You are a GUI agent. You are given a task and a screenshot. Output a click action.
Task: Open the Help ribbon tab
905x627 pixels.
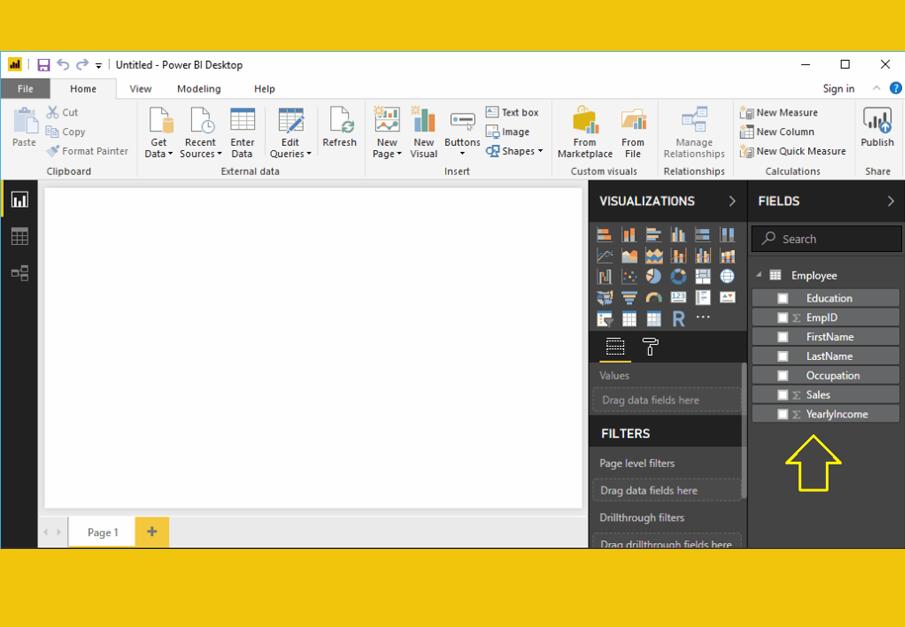tap(264, 89)
